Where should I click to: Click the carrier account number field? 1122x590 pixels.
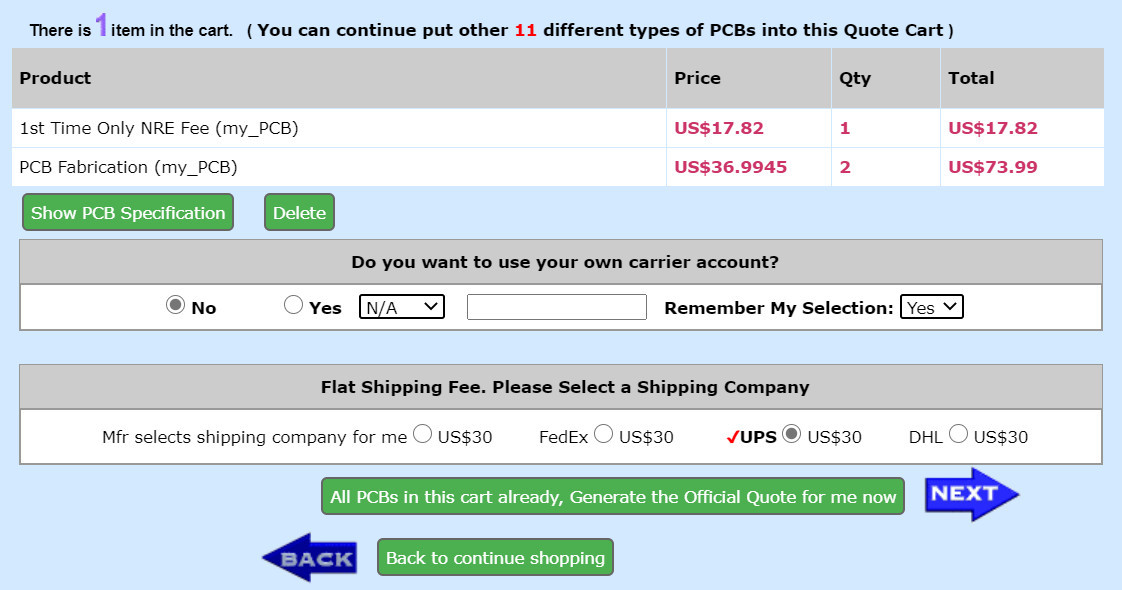coord(557,307)
